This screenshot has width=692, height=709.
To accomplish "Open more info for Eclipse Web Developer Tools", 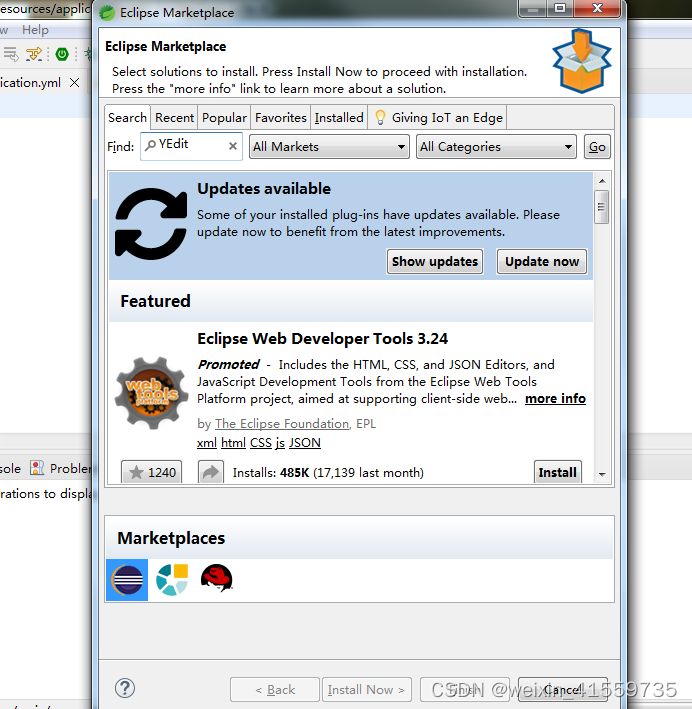I will tap(555, 398).
